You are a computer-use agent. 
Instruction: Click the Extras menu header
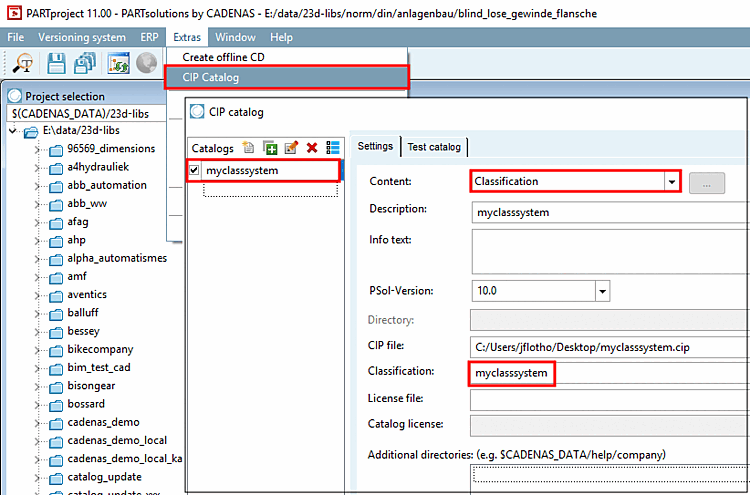pos(187,37)
